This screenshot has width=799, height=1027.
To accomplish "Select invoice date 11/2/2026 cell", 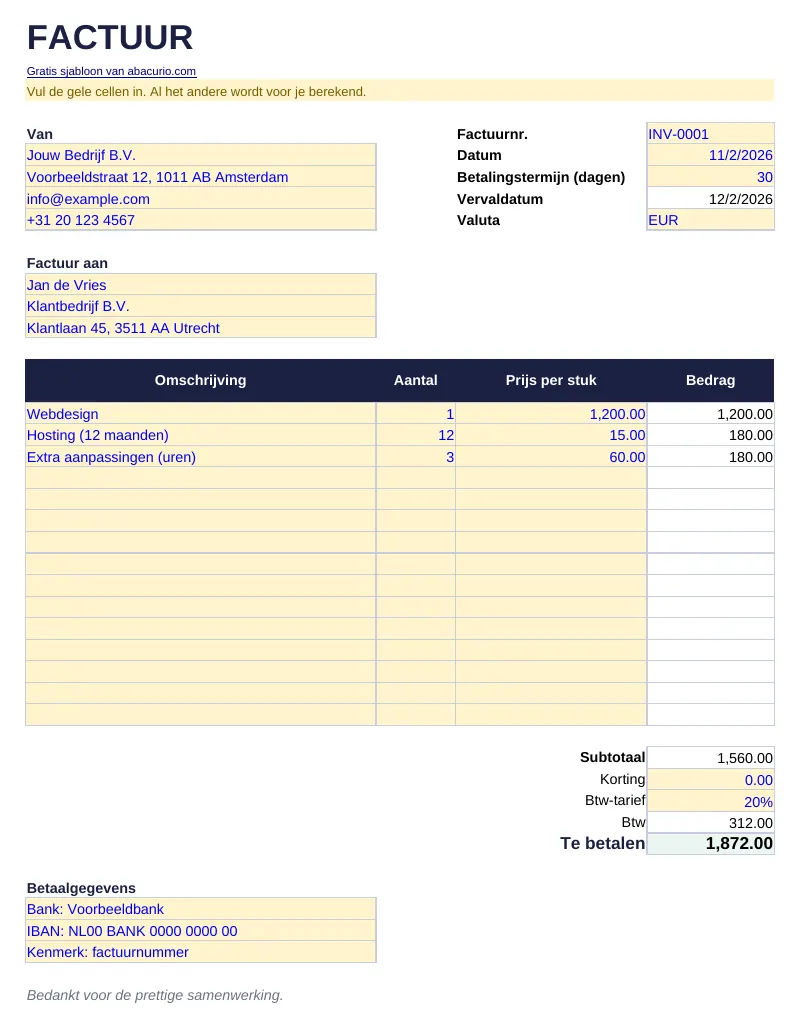I will pyautogui.click(x=711, y=155).
